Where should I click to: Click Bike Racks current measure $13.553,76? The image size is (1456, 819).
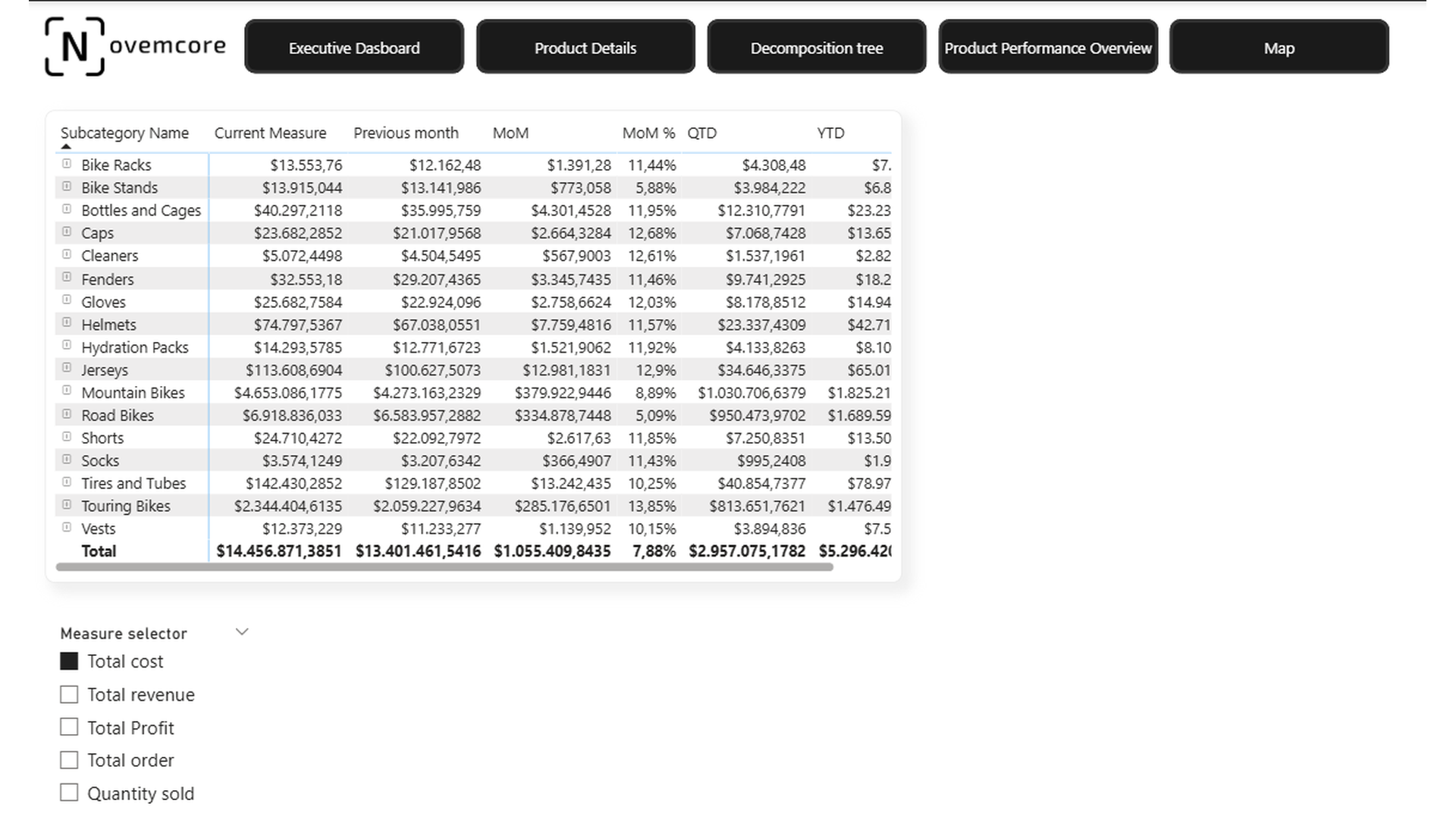[306, 165]
